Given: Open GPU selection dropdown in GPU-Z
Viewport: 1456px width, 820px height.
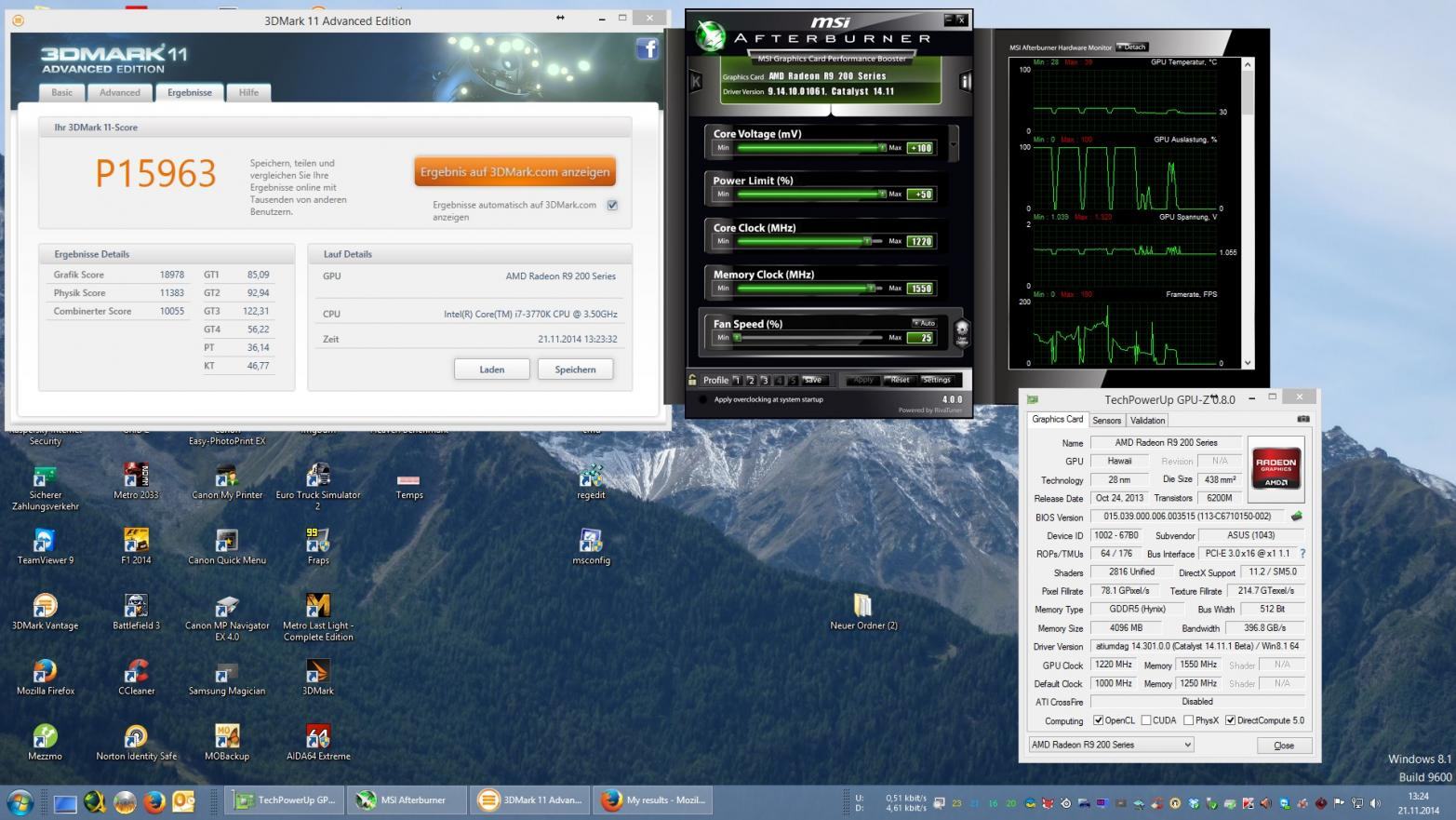Looking at the screenshot, I should (x=1111, y=745).
